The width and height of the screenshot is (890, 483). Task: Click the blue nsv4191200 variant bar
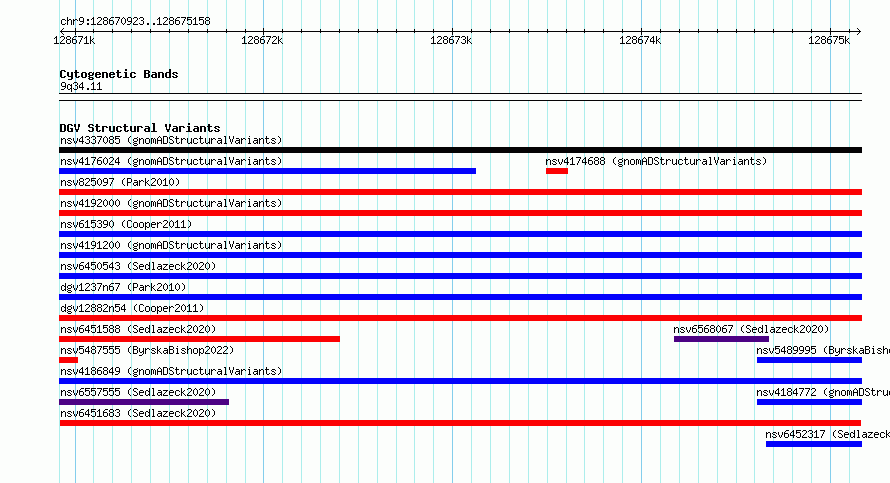[460, 255]
